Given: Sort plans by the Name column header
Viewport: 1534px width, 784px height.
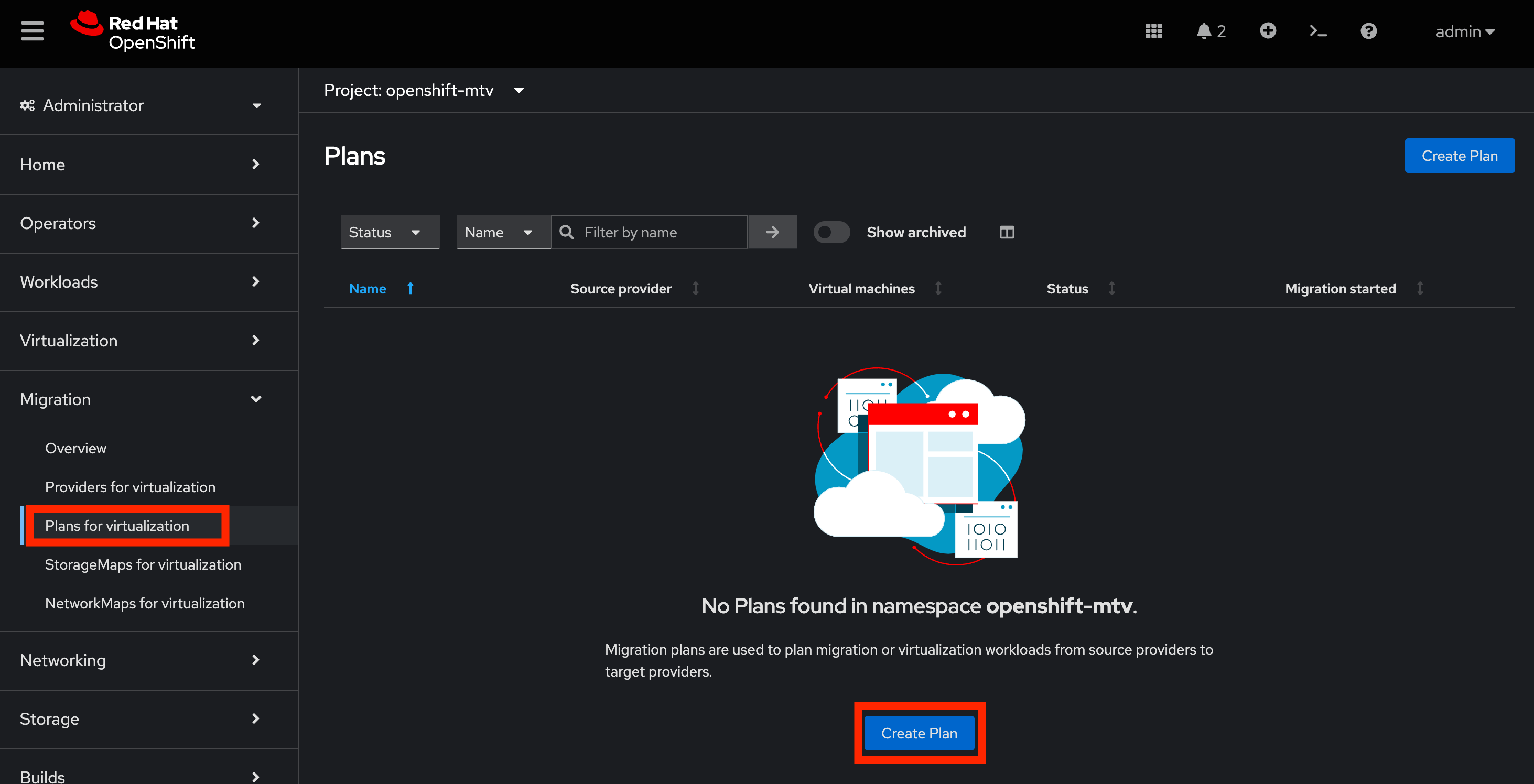Looking at the screenshot, I should point(368,289).
